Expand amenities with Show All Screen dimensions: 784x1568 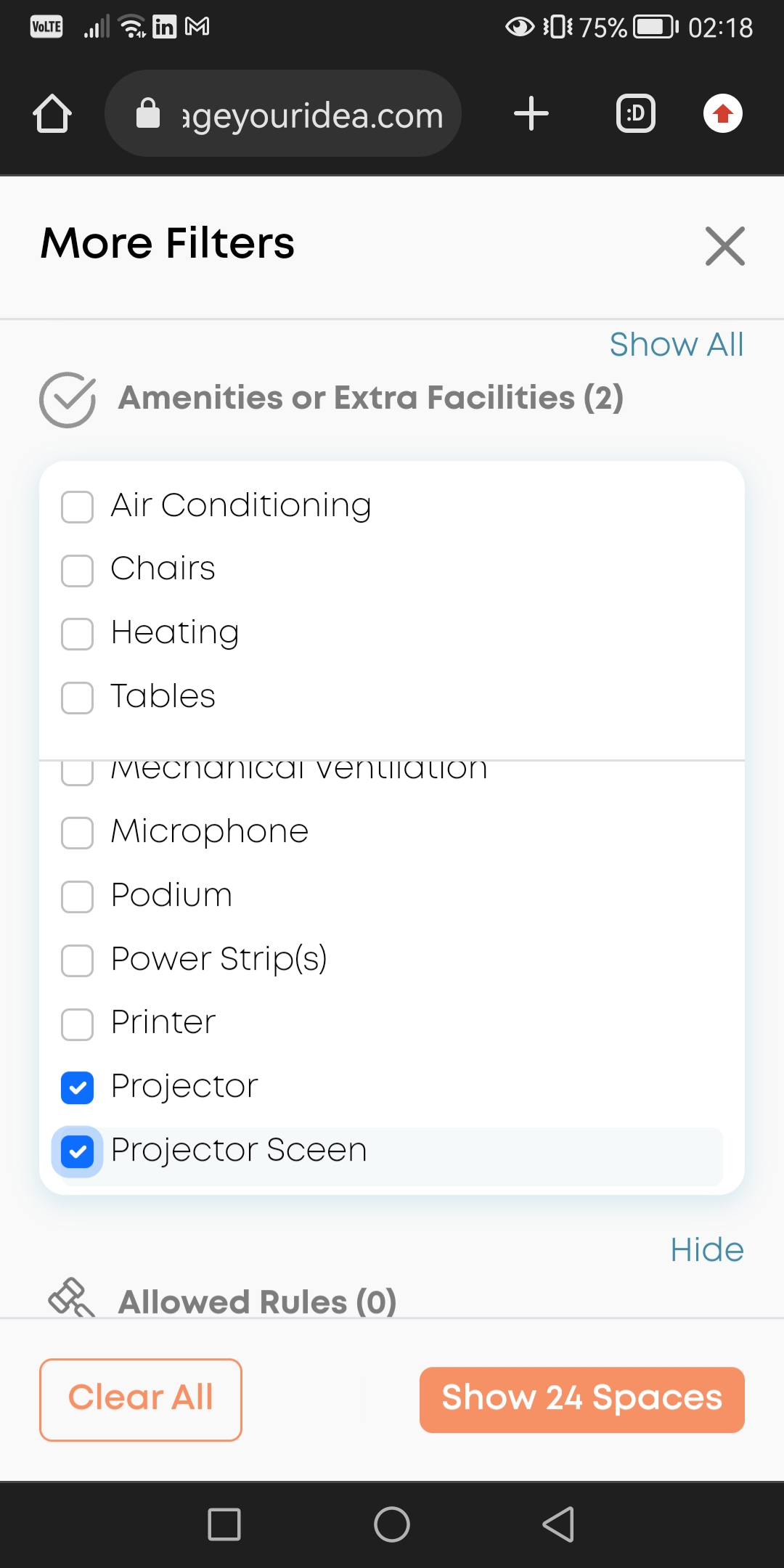coord(676,345)
